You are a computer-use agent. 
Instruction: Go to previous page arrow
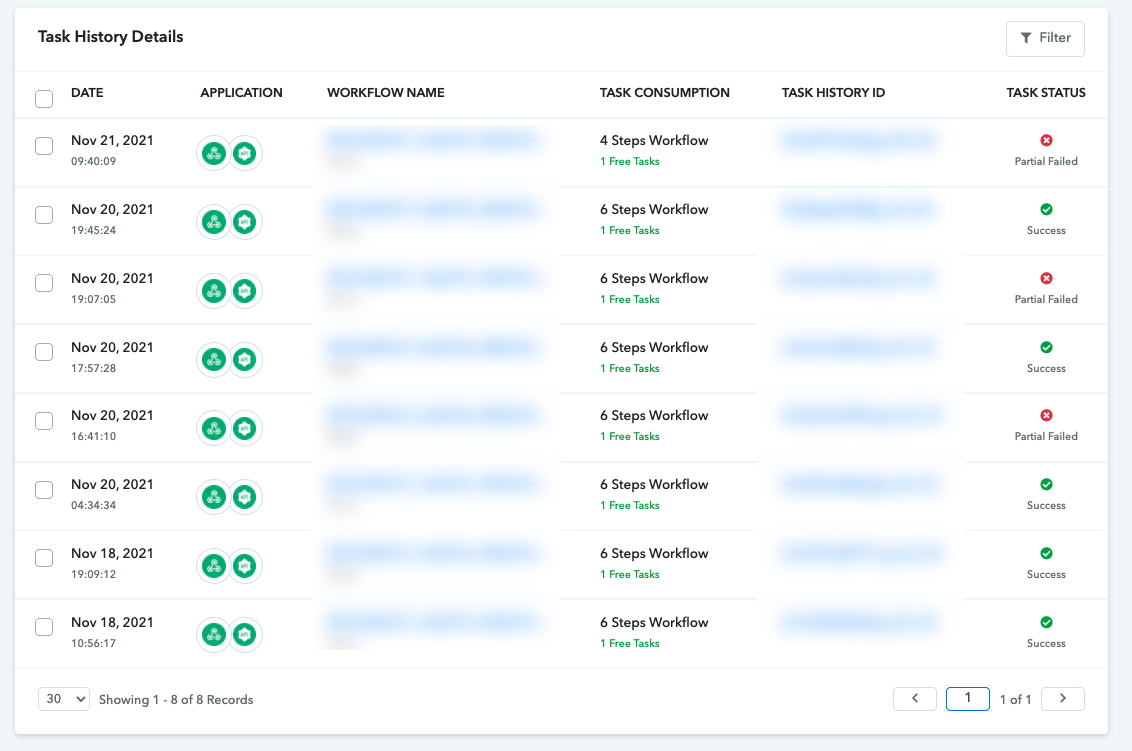tap(915, 698)
